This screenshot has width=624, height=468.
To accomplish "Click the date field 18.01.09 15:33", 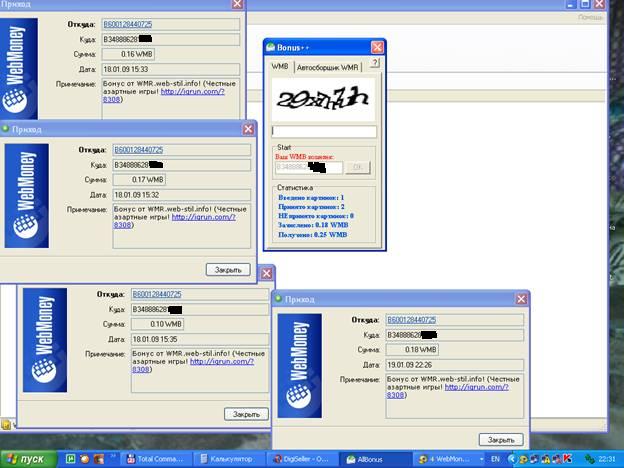I will coord(171,69).
